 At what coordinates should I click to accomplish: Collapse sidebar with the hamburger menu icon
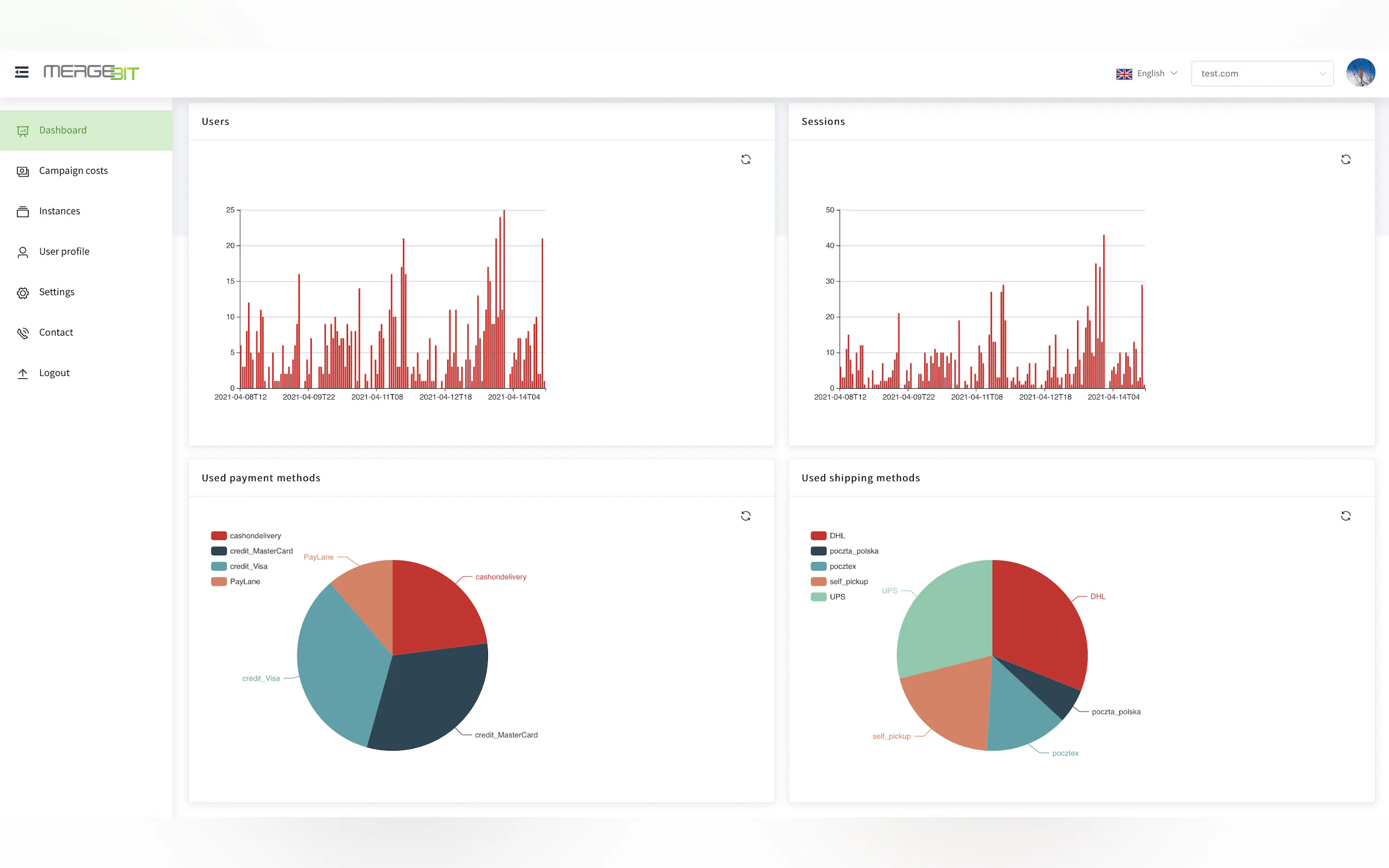point(22,72)
